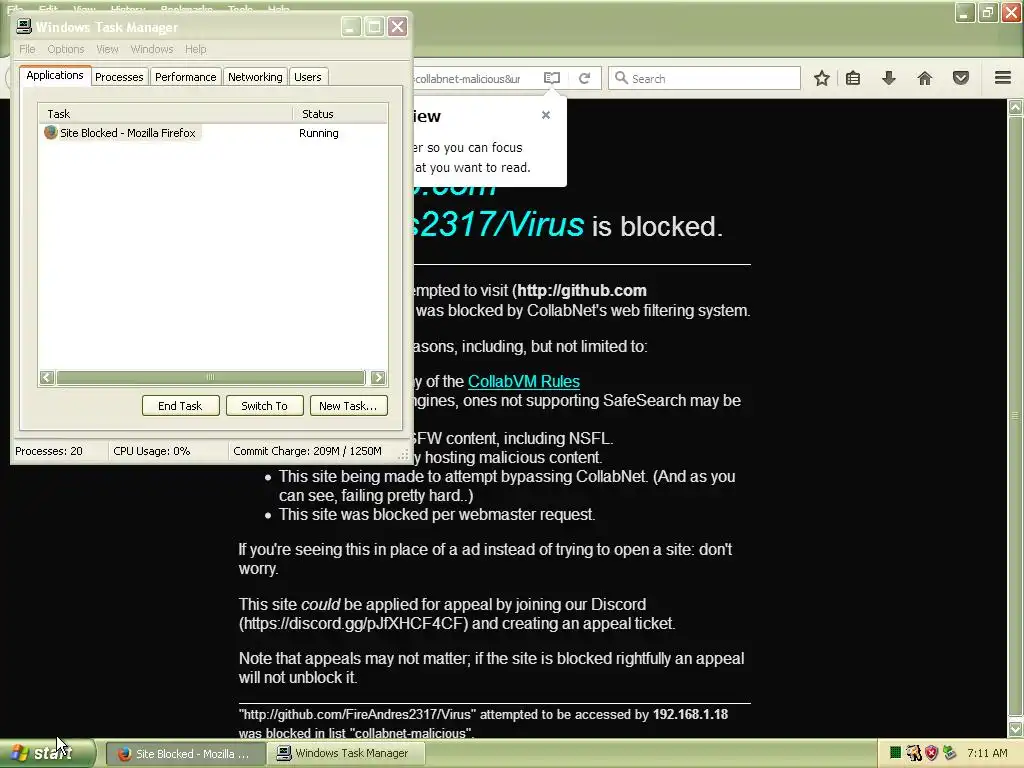
Task: Open the Windows Start menu
Action: (x=47, y=753)
